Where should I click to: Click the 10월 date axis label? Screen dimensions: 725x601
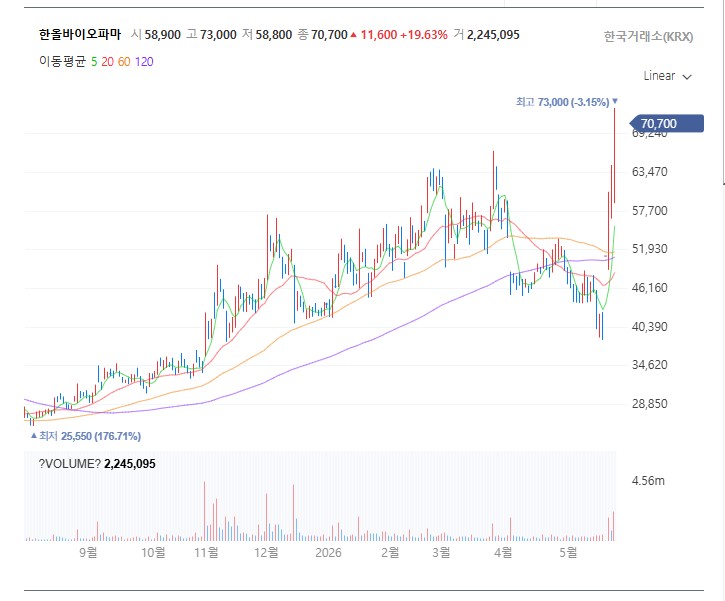pyautogui.click(x=153, y=552)
